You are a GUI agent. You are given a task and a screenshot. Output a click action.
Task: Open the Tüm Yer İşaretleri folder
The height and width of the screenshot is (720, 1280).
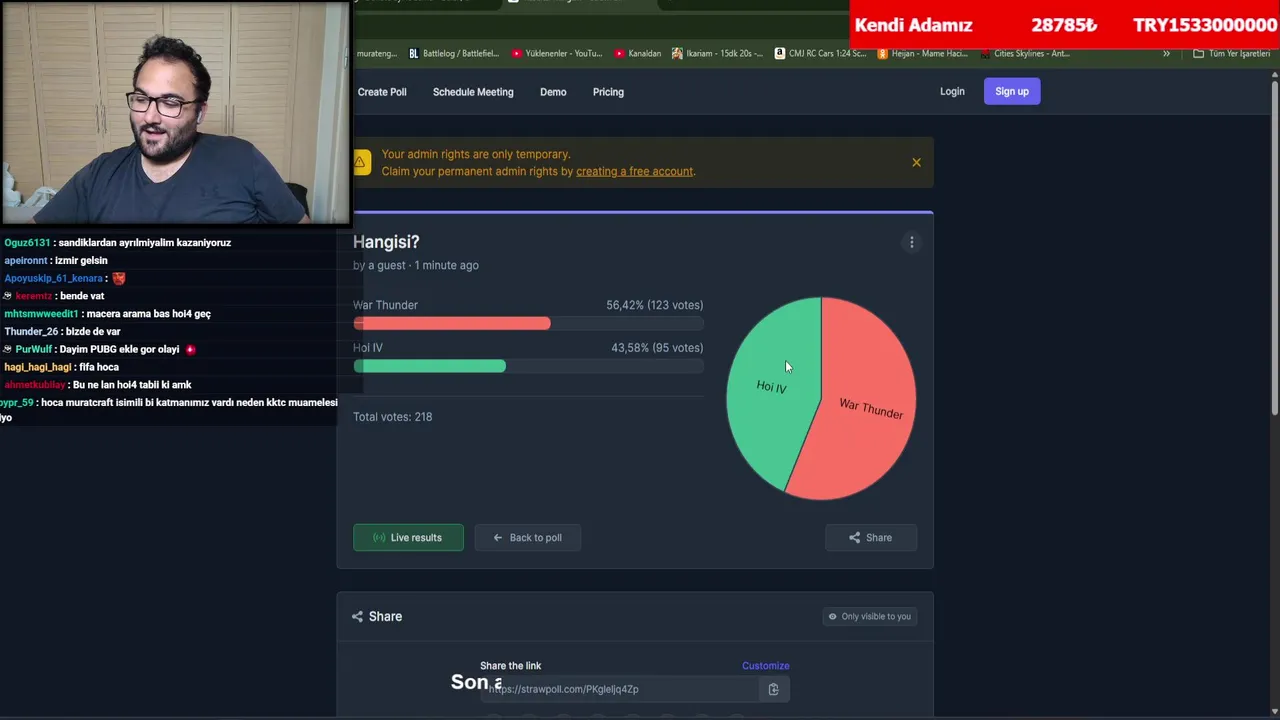tap(1231, 53)
